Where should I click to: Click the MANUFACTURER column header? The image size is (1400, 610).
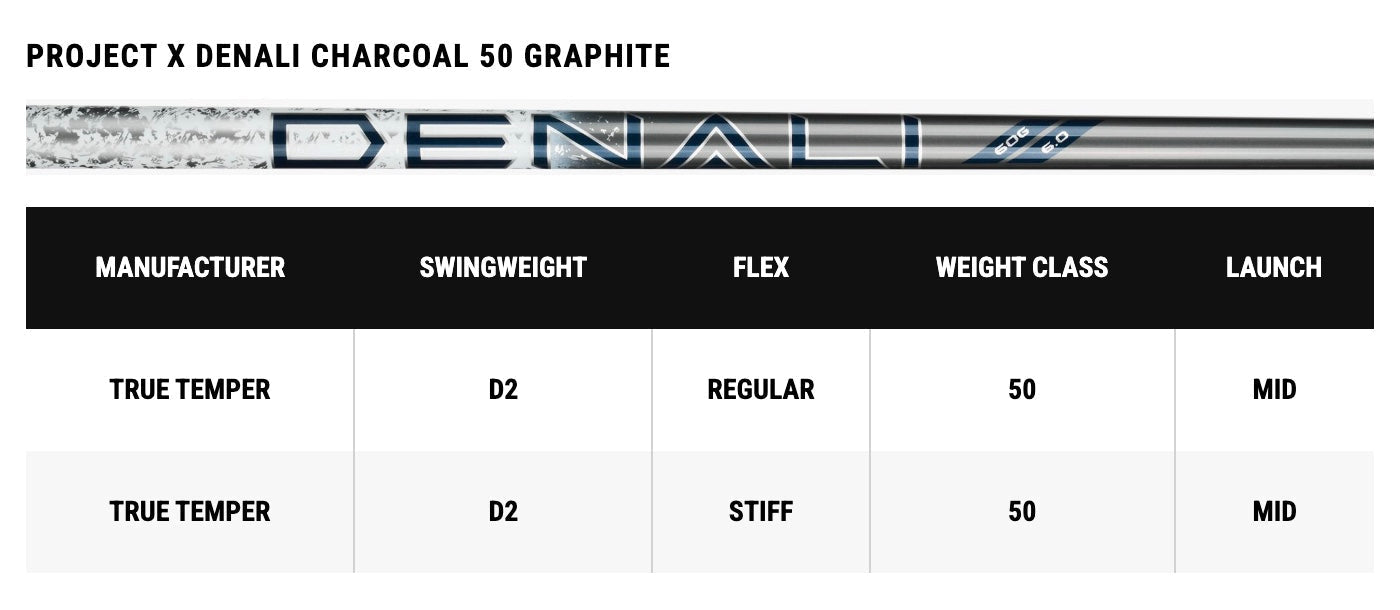coord(190,267)
